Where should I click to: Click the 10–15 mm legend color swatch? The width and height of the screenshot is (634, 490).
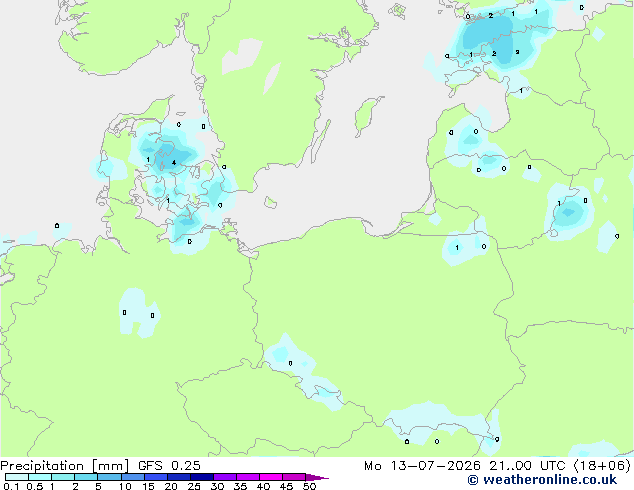pos(133,477)
